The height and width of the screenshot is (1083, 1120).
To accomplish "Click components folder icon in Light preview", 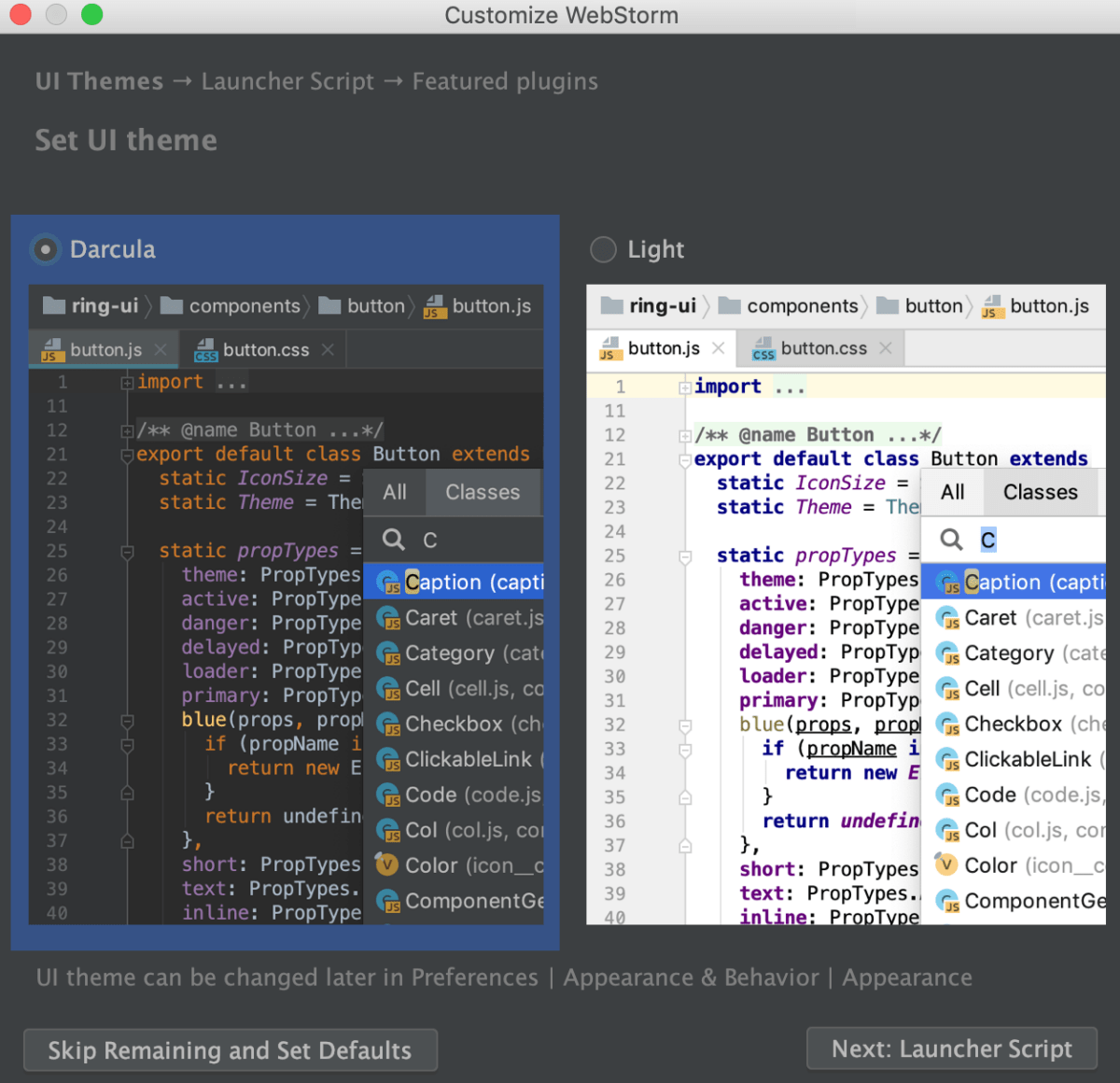I will [x=730, y=305].
